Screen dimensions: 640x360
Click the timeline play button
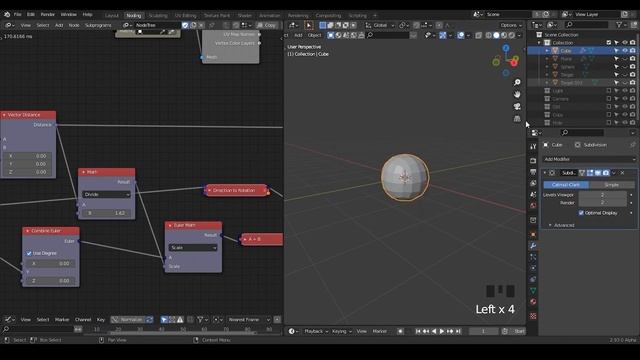click(442, 331)
